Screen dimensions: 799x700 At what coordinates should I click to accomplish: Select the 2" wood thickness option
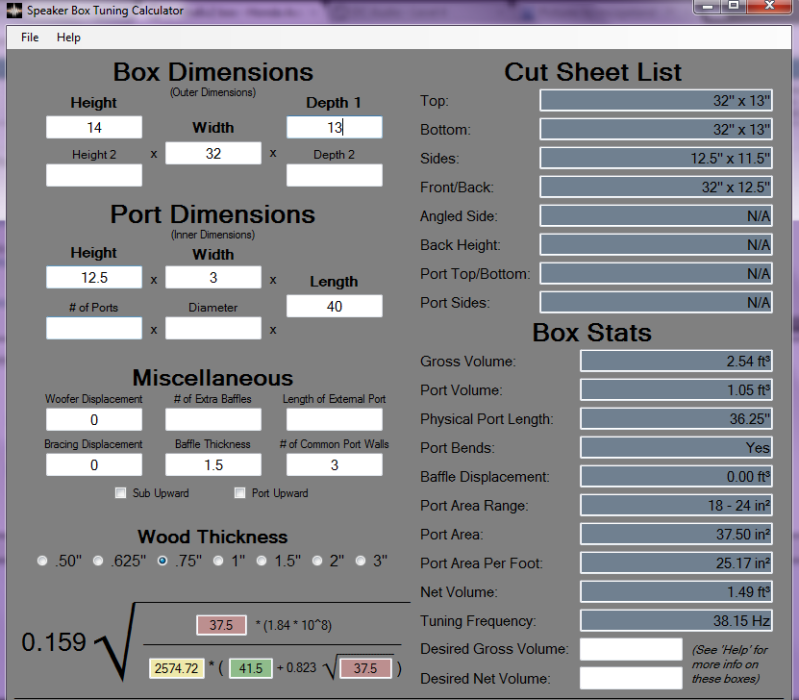point(317,561)
